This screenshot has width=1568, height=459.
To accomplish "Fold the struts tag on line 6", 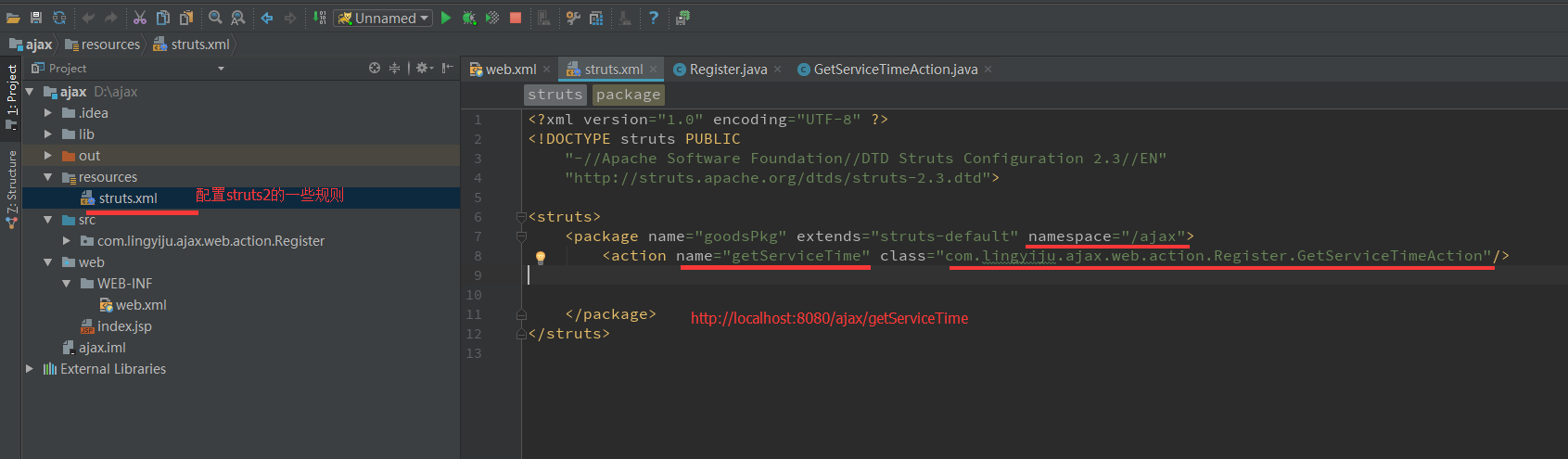I will click(521, 217).
